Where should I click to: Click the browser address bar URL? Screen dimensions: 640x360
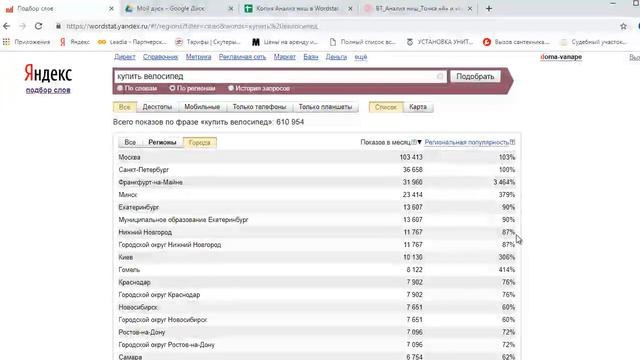[x=192, y=26]
